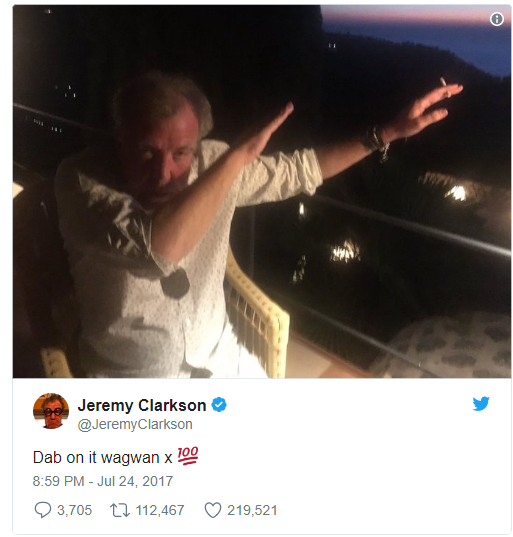
Task: Click the Jul 24, 2017 date text
Action: [135, 481]
